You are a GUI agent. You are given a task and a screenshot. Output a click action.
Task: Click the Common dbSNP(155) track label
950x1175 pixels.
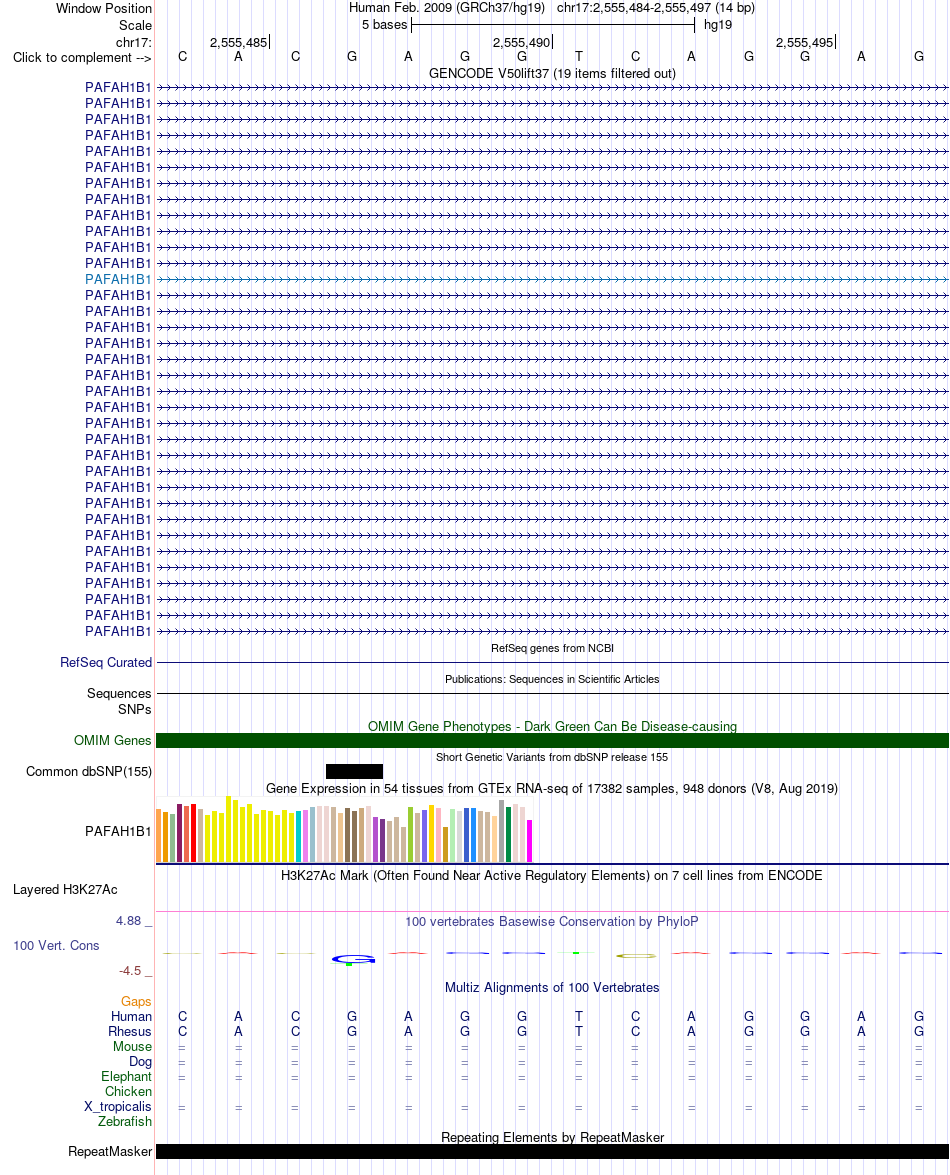tap(89, 771)
